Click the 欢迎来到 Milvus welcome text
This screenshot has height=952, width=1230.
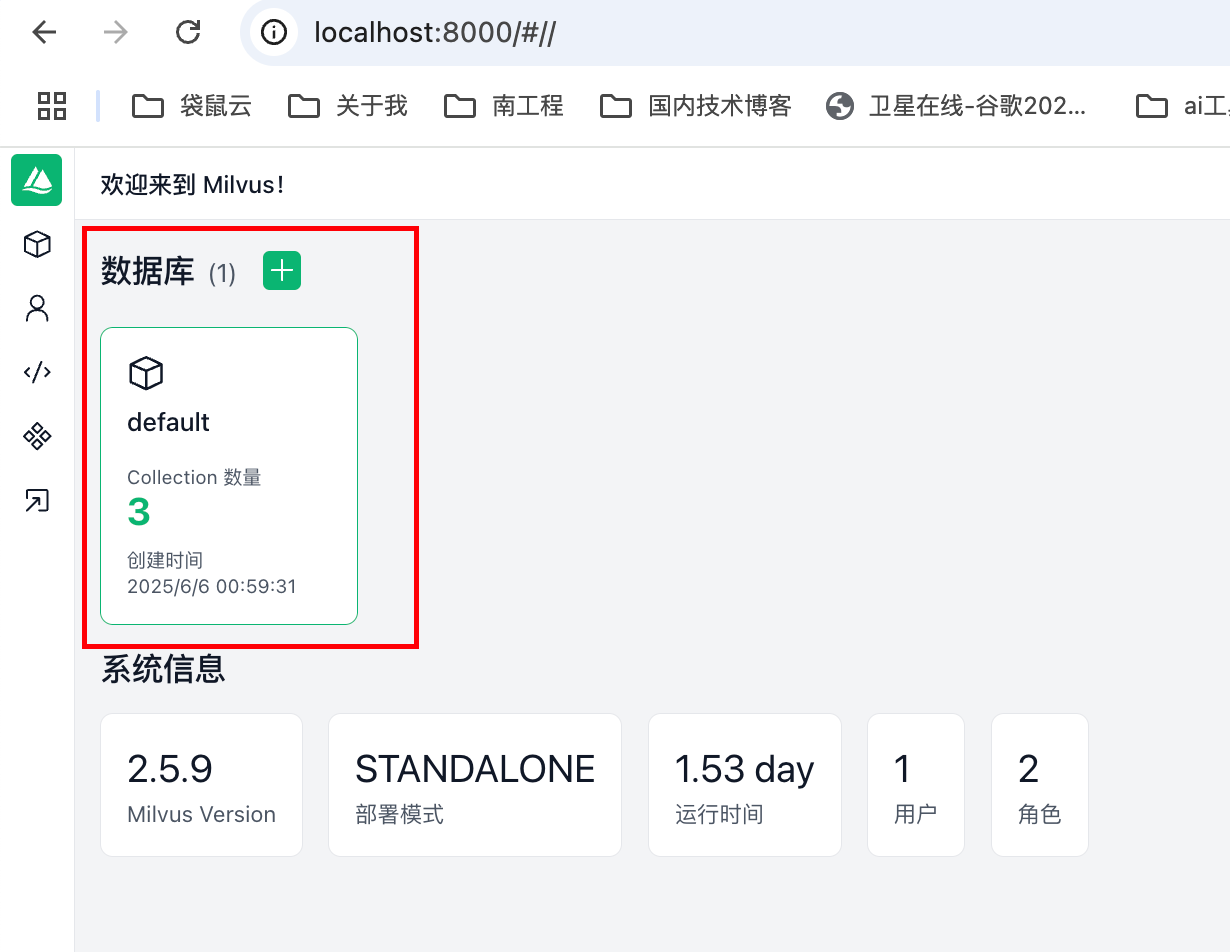(x=192, y=185)
